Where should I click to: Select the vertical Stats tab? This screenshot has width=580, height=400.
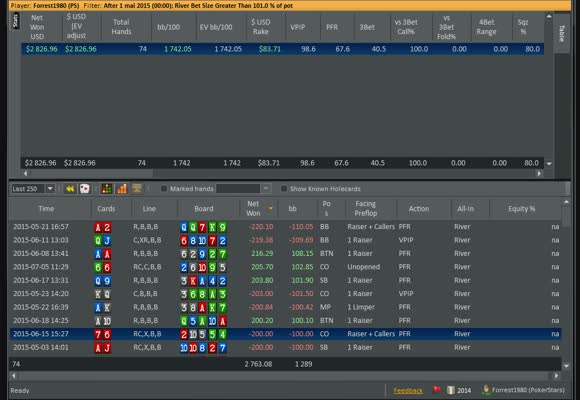point(16,21)
